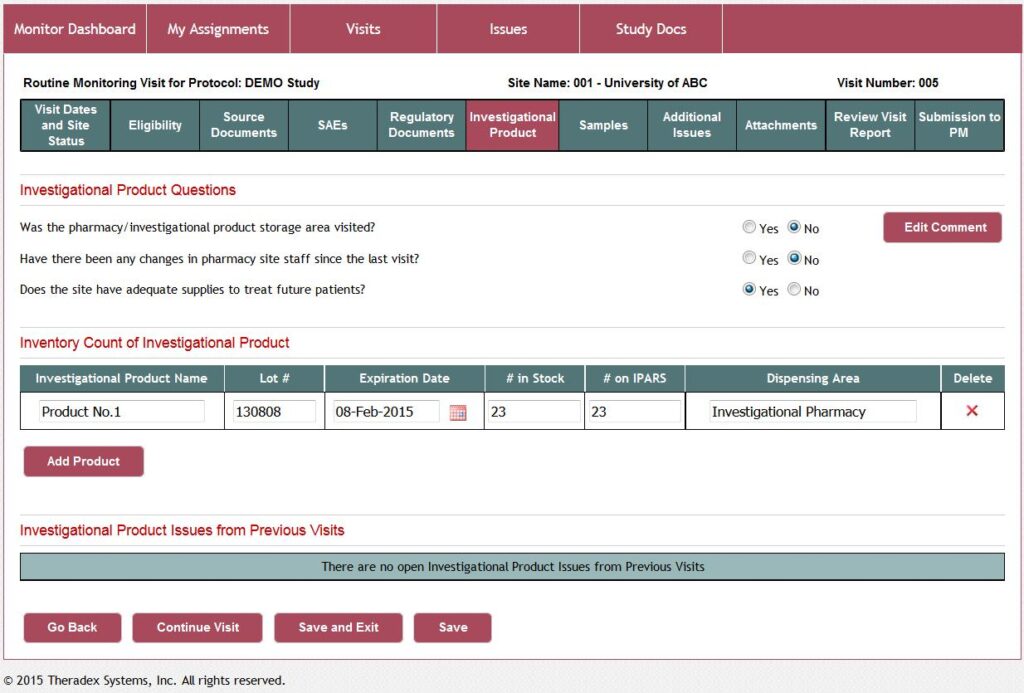
Task: Navigate to the Issues menu
Action: pyautogui.click(x=508, y=29)
